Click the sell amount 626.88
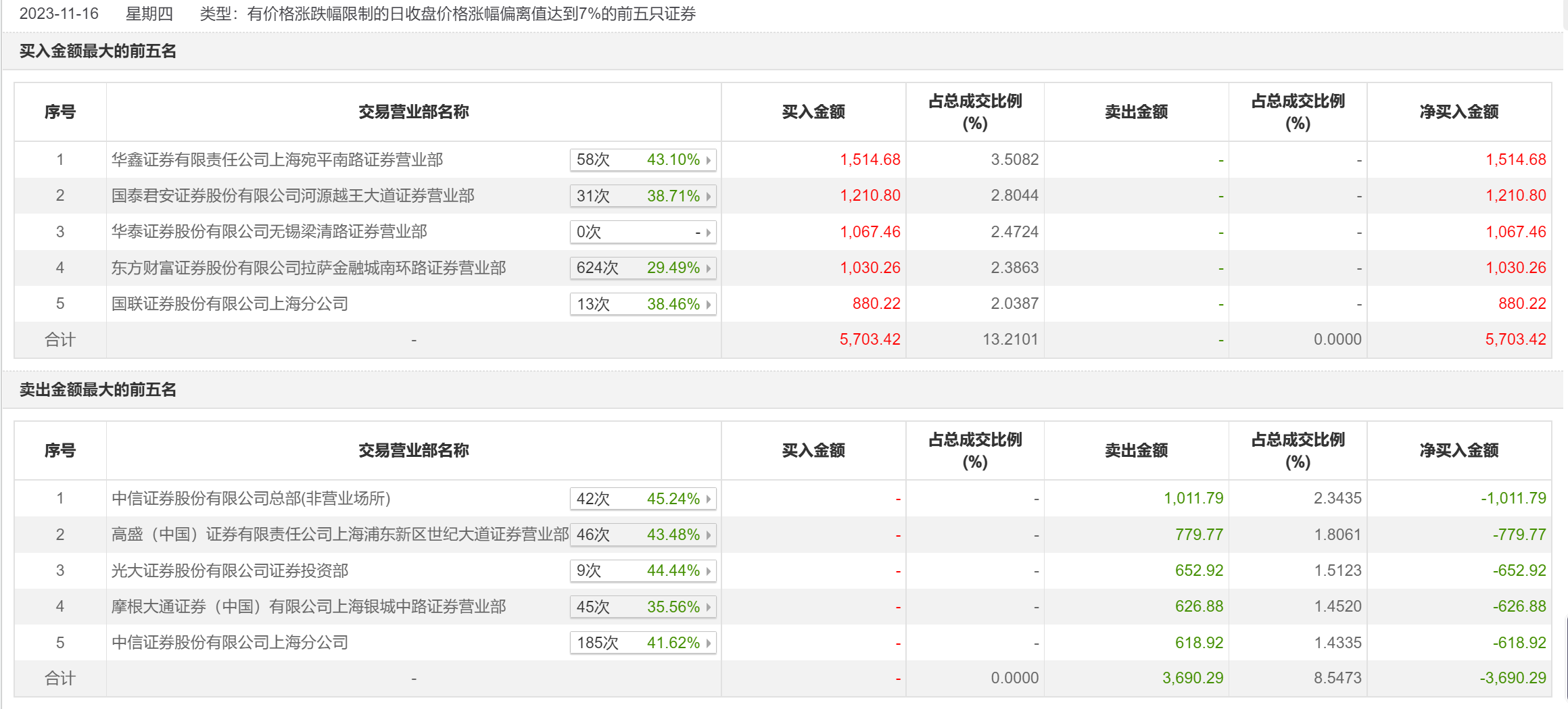This screenshot has width=1568, height=709. click(1199, 607)
